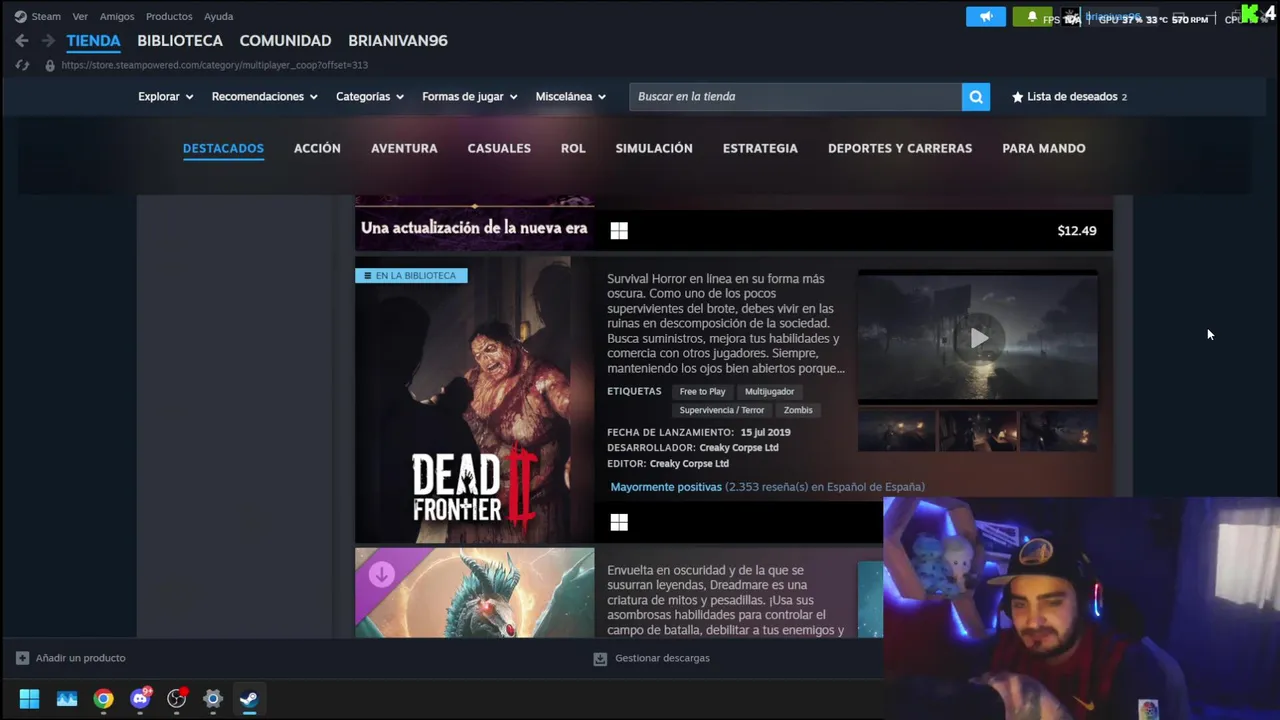Open Google Chrome from the taskbar

coord(103,698)
